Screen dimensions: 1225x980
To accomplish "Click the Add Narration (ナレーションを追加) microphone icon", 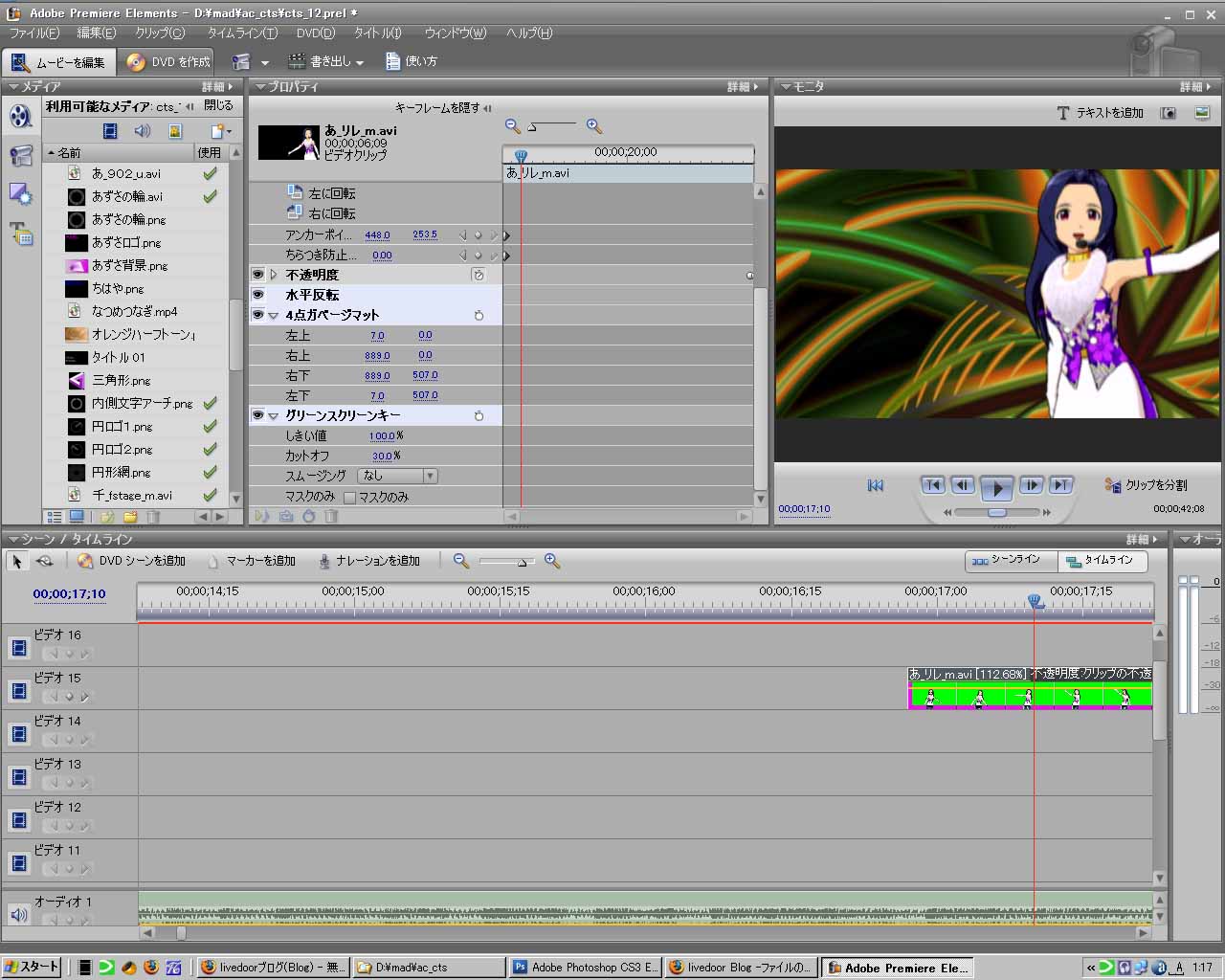I will coord(325,561).
